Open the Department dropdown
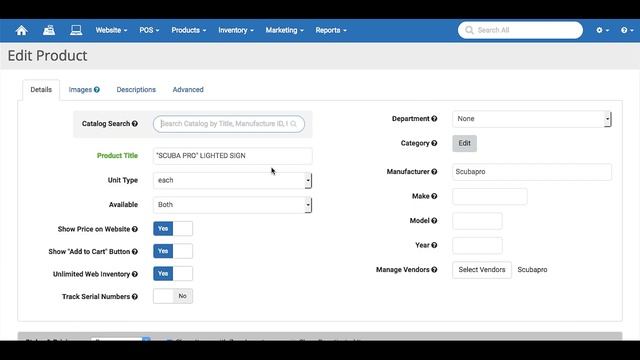Image resolution: width=640 pixels, height=360 pixels. tap(532, 119)
